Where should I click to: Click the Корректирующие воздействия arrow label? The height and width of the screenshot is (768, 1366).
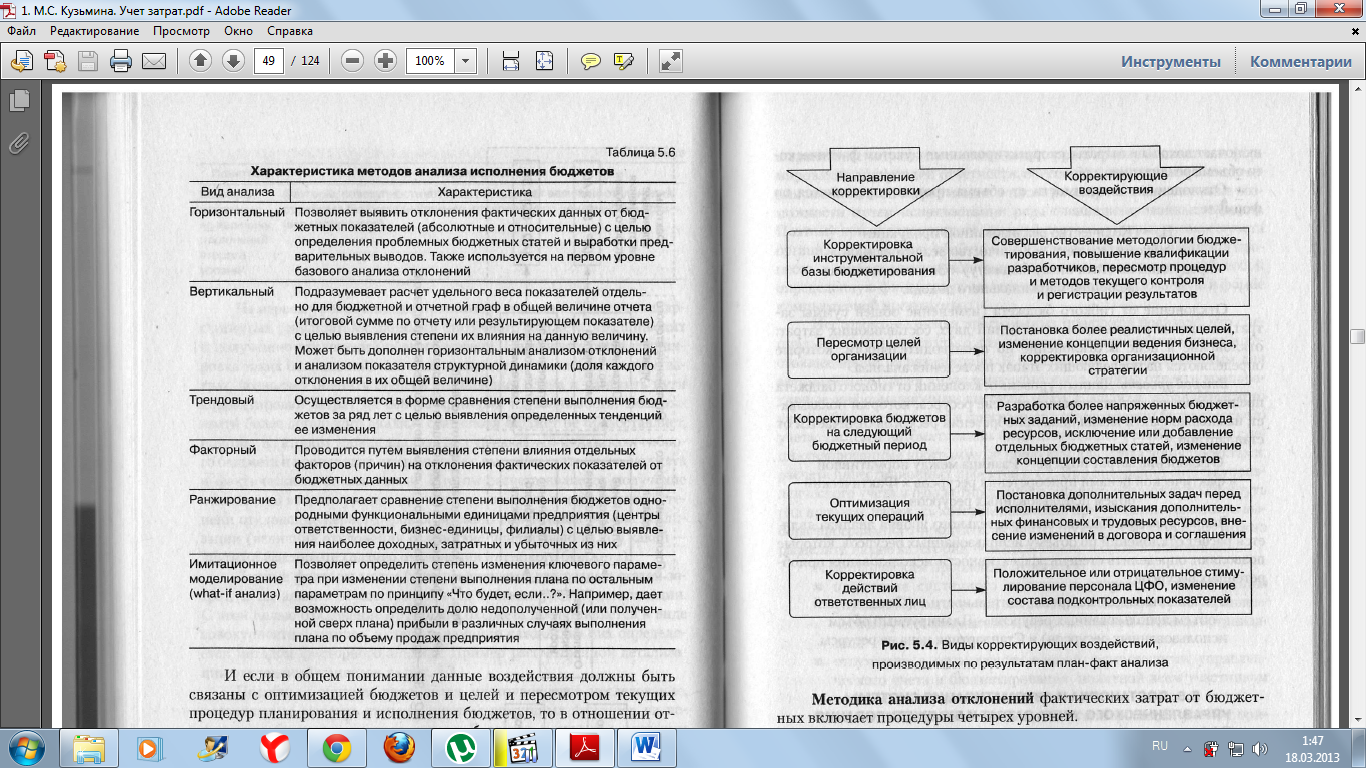coord(1115,181)
